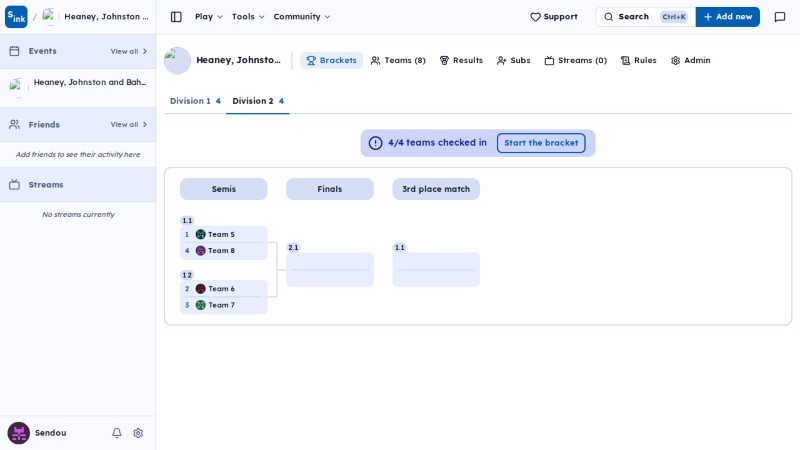Click the Streams sidebar heading
Viewport: 800px width, 450px height.
tap(46, 185)
